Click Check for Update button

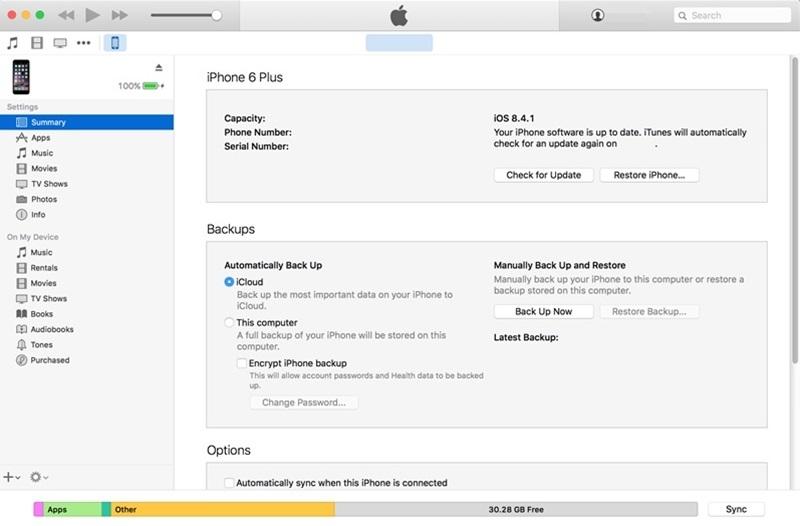[x=543, y=175]
